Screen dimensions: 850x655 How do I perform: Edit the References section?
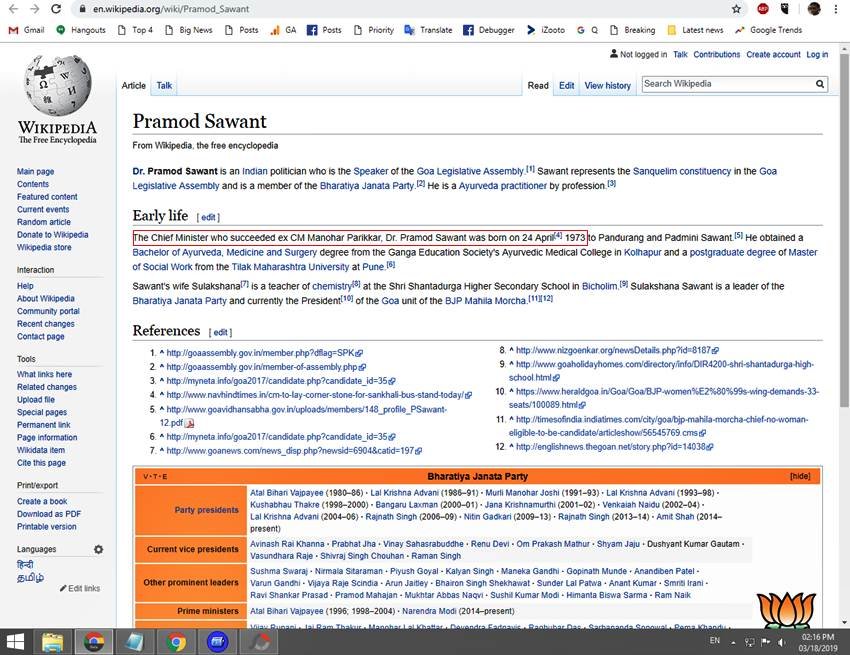point(220,332)
